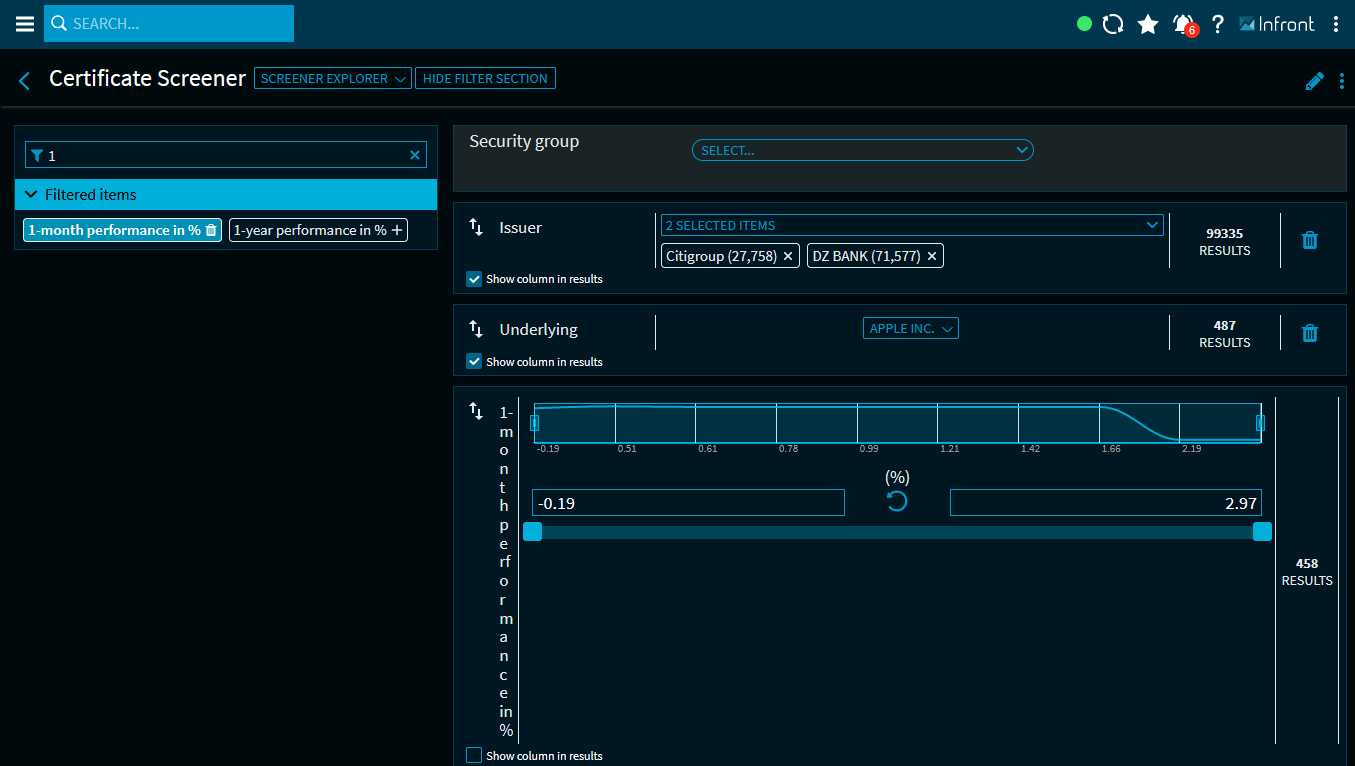The width and height of the screenshot is (1355, 766).
Task: Delete the Issuer filter with trash icon
Action: coord(1309,240)
